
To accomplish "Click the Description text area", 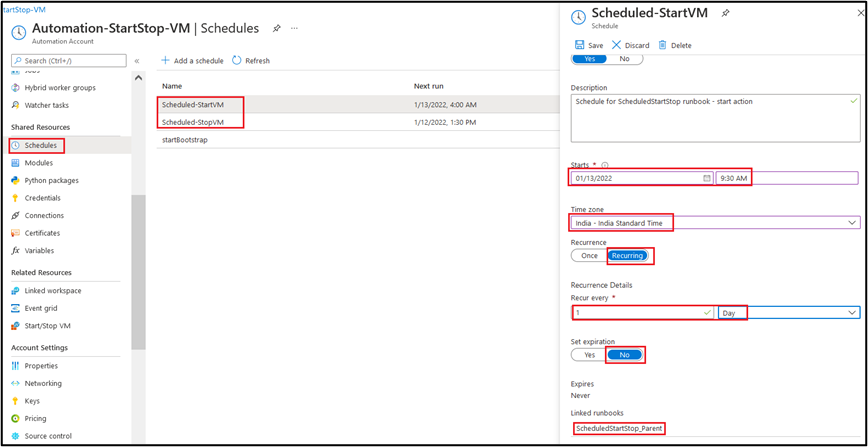I will click(715, 118).
